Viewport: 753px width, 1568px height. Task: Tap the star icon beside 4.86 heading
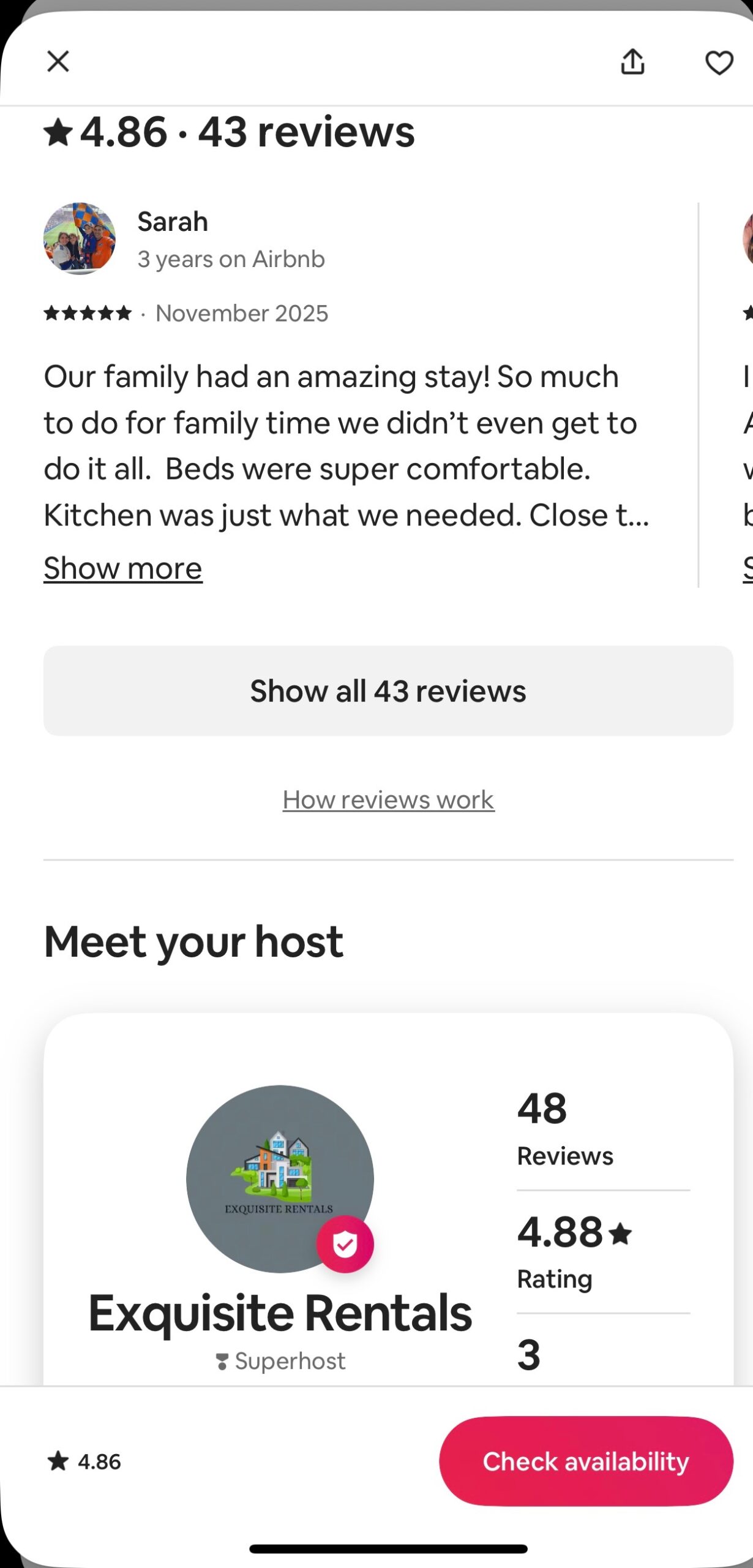59,133
